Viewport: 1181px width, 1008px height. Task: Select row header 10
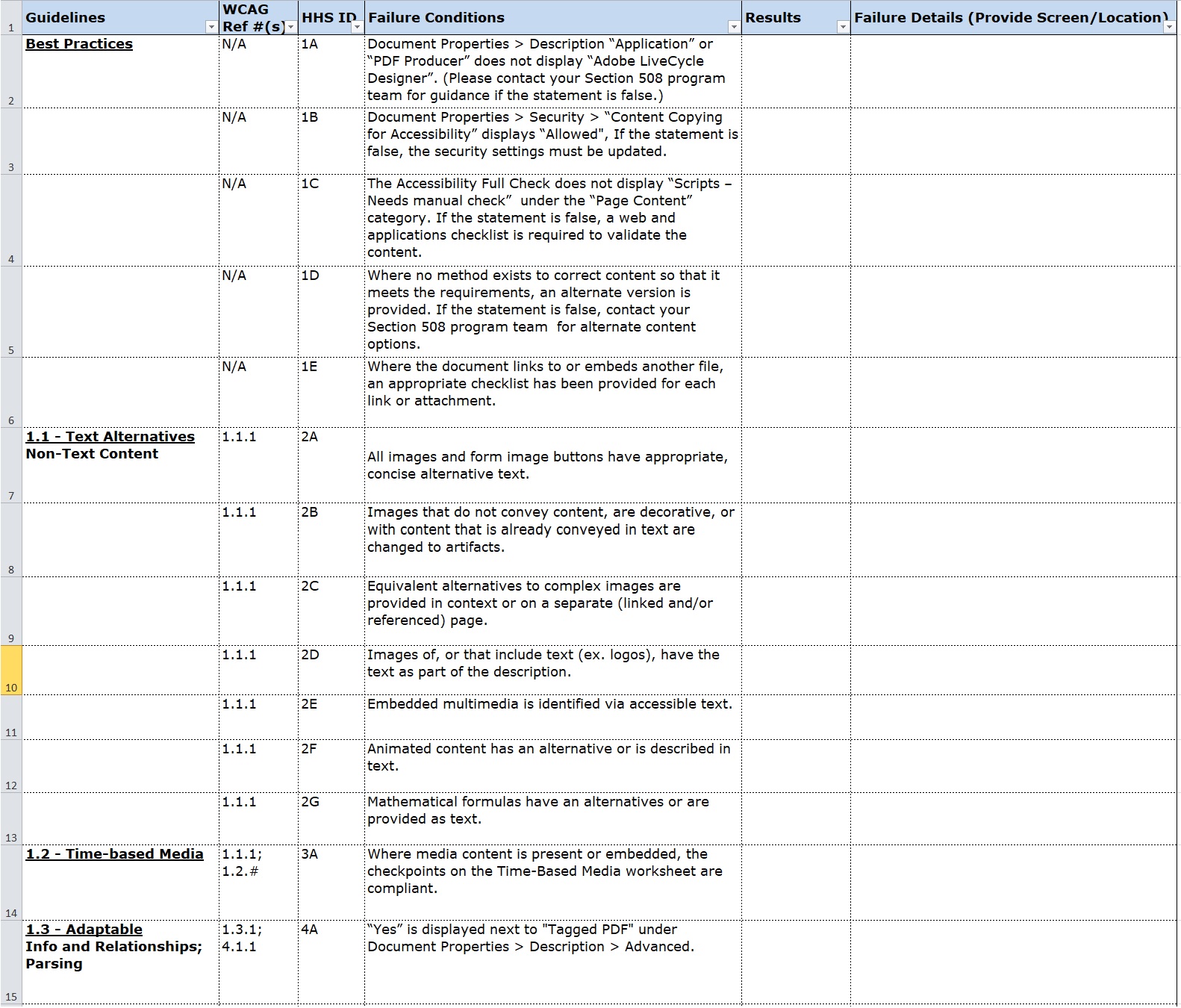(x=11, y=671)
